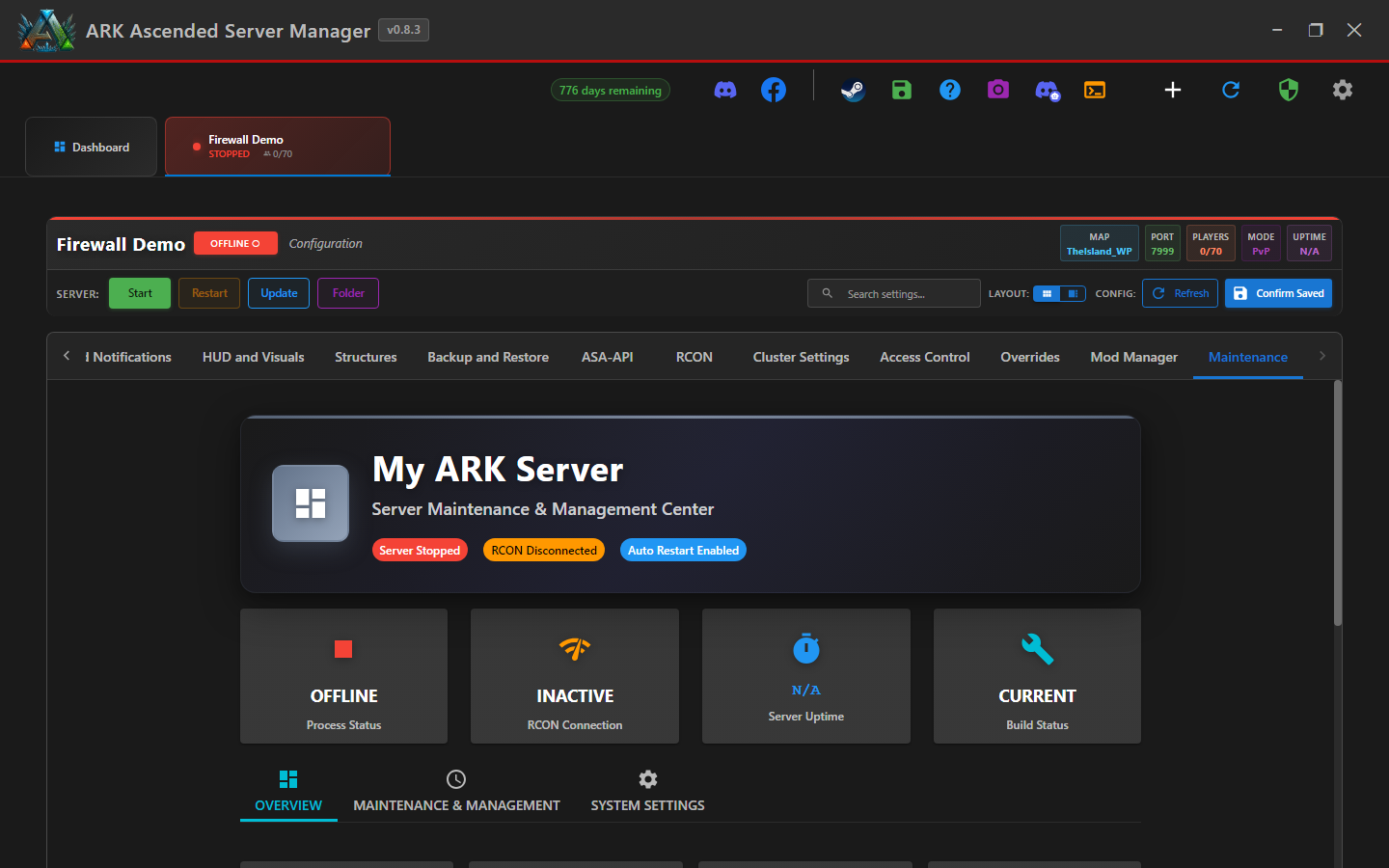Open the Discord link icon

click(x=725, y=90)
